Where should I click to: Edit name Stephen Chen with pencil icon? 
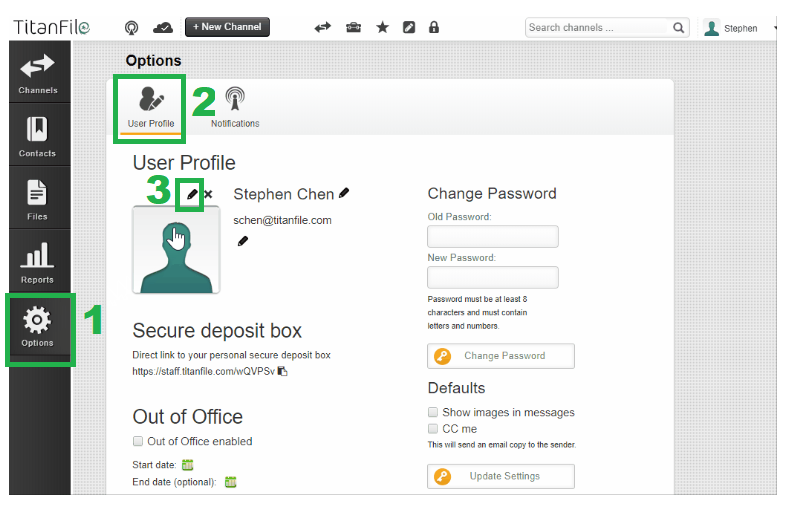click(x=344, y=193)
